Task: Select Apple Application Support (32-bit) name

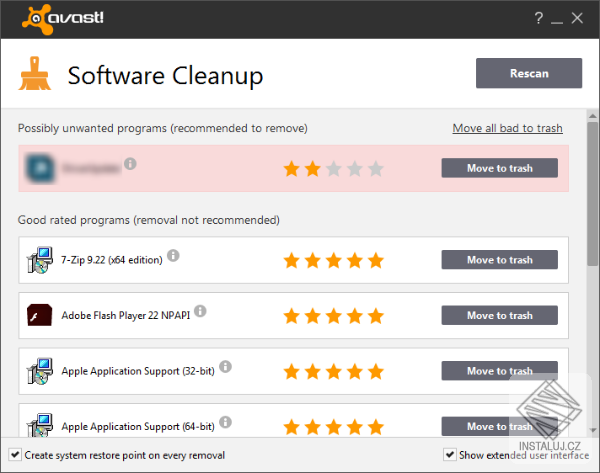Action: click(x=138, y=371)
